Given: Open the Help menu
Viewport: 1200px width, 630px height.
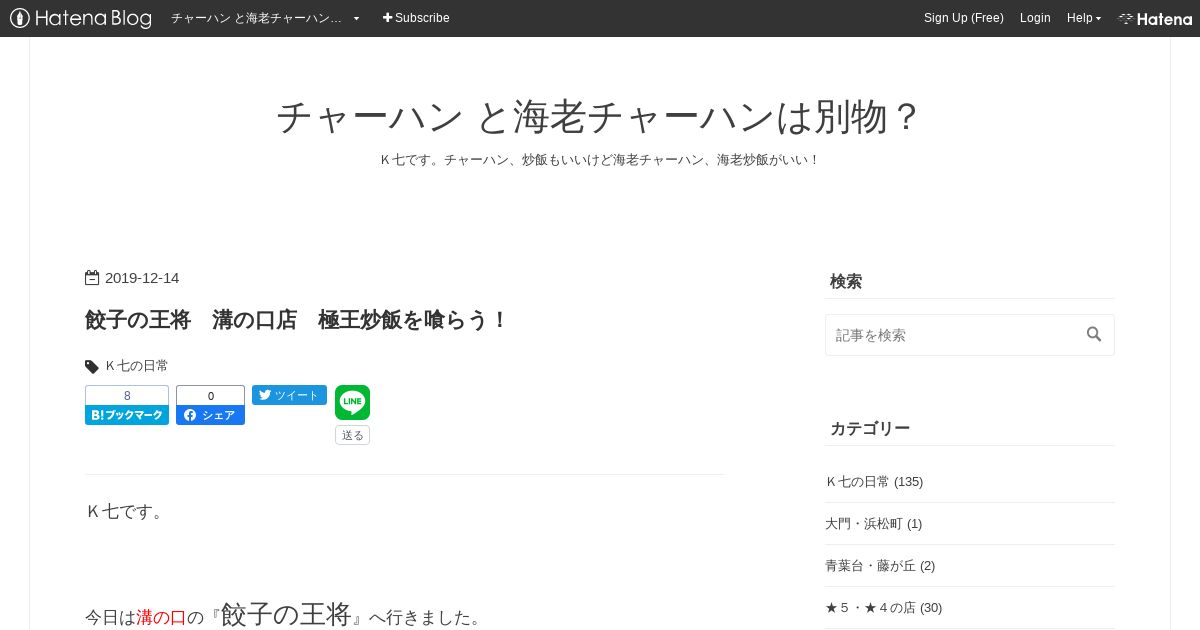Looking at the screenshot, I should 1084,18.
